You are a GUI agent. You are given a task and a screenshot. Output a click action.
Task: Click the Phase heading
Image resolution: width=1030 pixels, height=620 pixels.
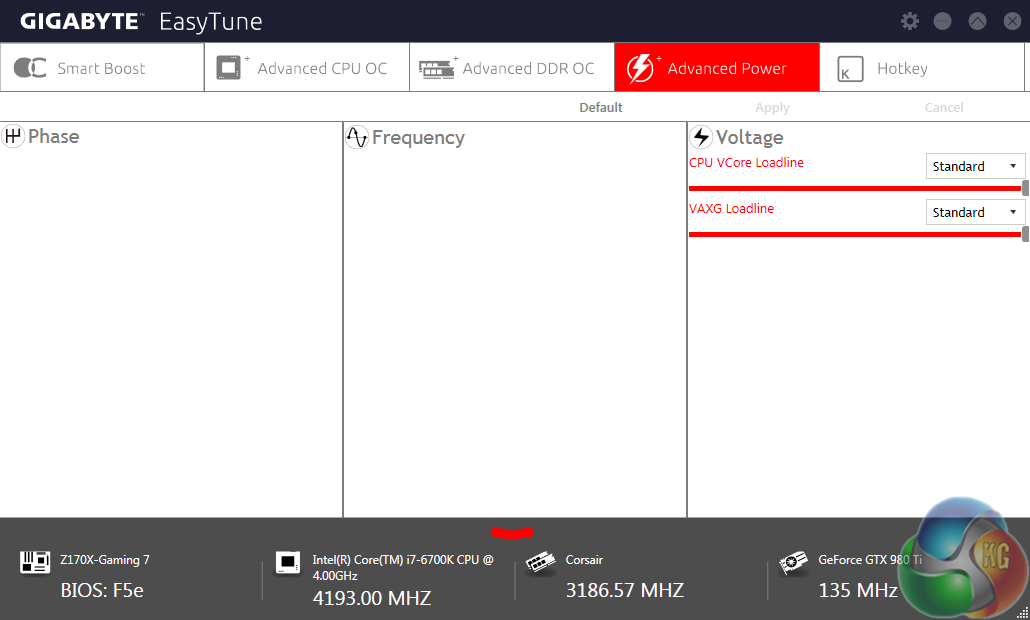click(54, 136)
